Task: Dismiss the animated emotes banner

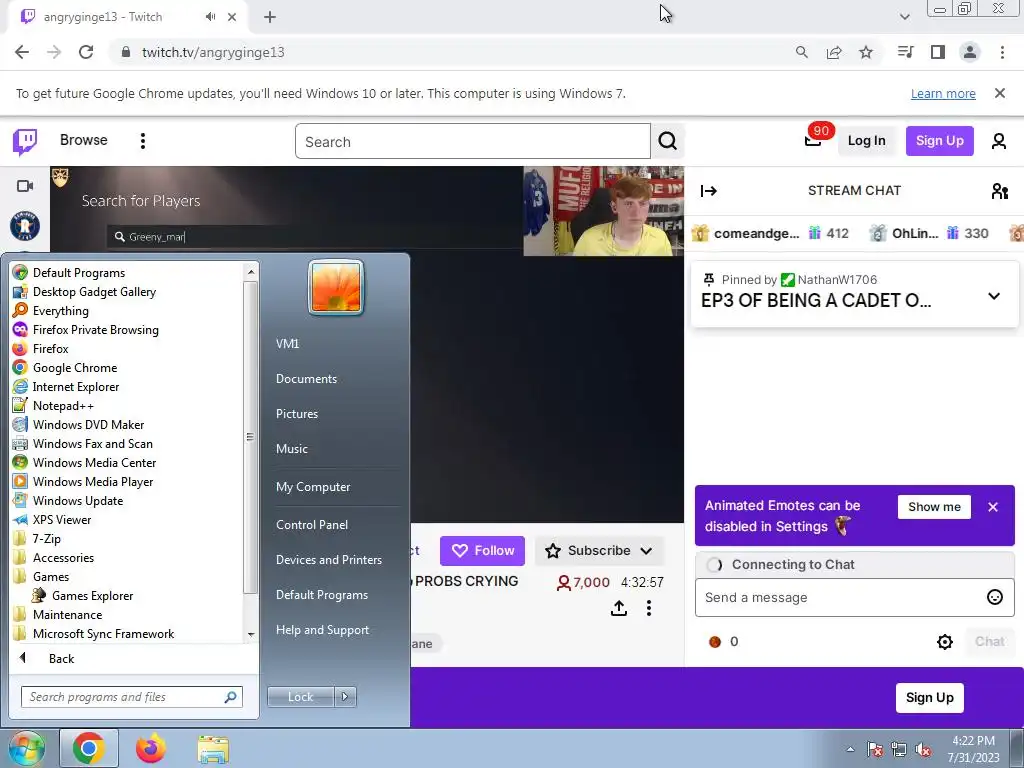Action: (993, 507)
